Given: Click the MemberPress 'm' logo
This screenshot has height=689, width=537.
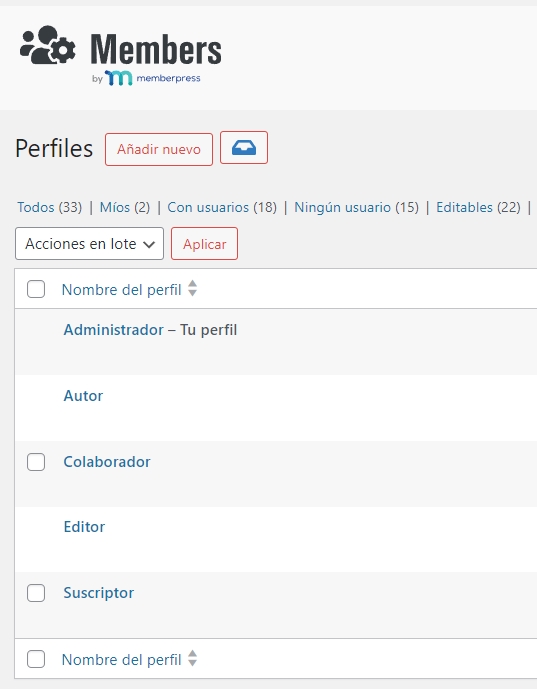Looking at the screenshot, I should pyautogui.click(x=118, y=78).
